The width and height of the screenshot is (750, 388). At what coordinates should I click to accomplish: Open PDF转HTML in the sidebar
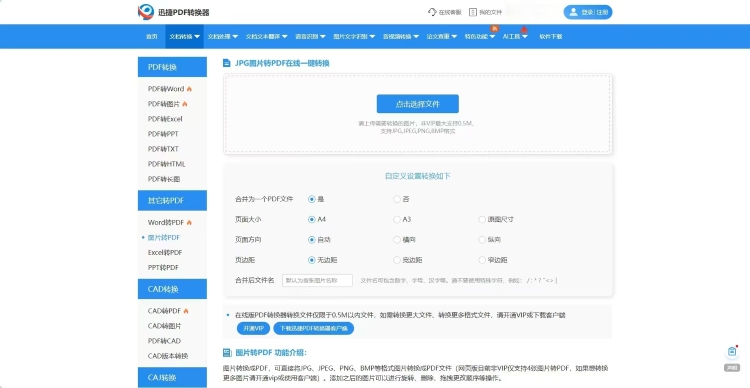(166, 164)
